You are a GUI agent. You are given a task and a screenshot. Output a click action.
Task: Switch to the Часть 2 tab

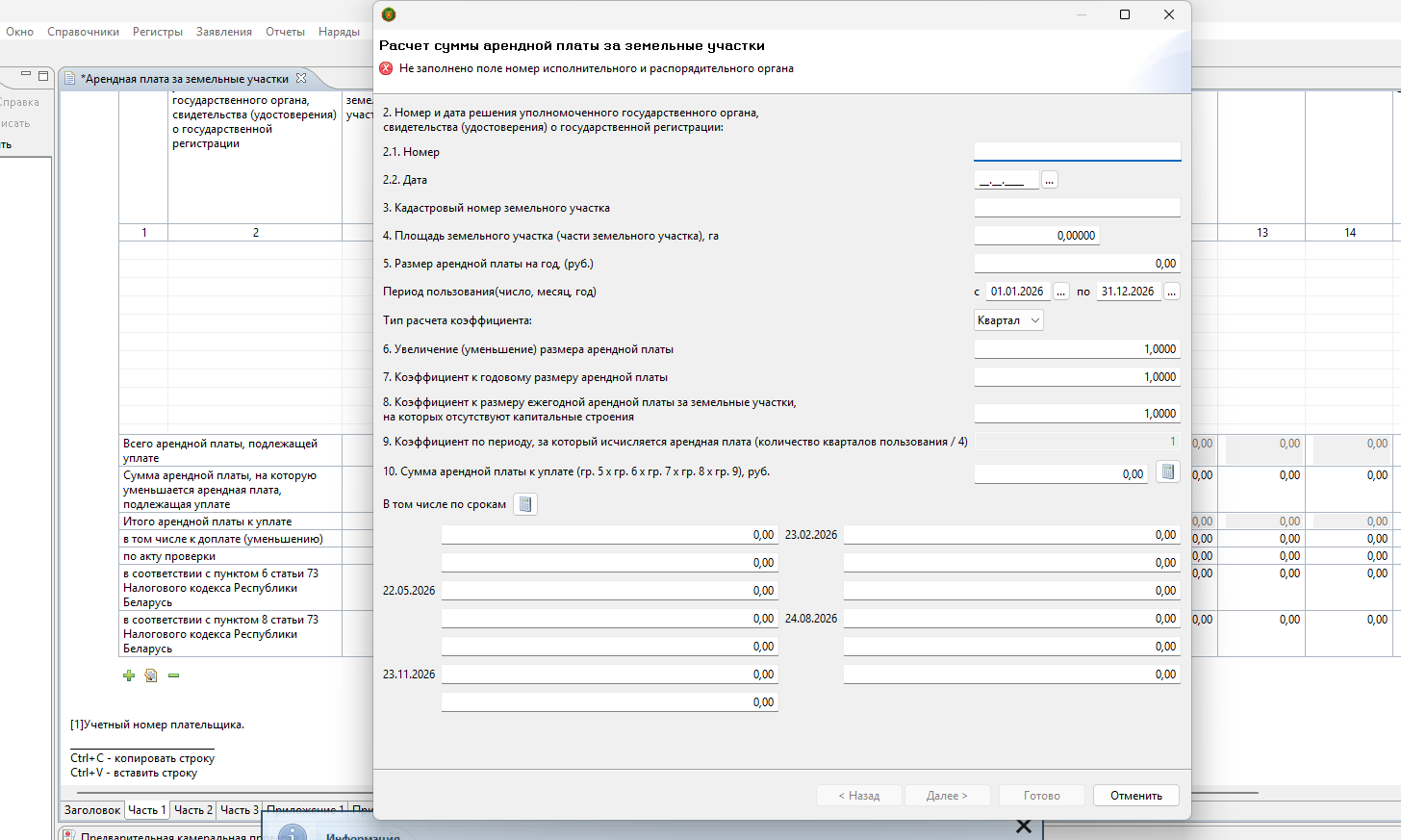[x=193, y=810]
